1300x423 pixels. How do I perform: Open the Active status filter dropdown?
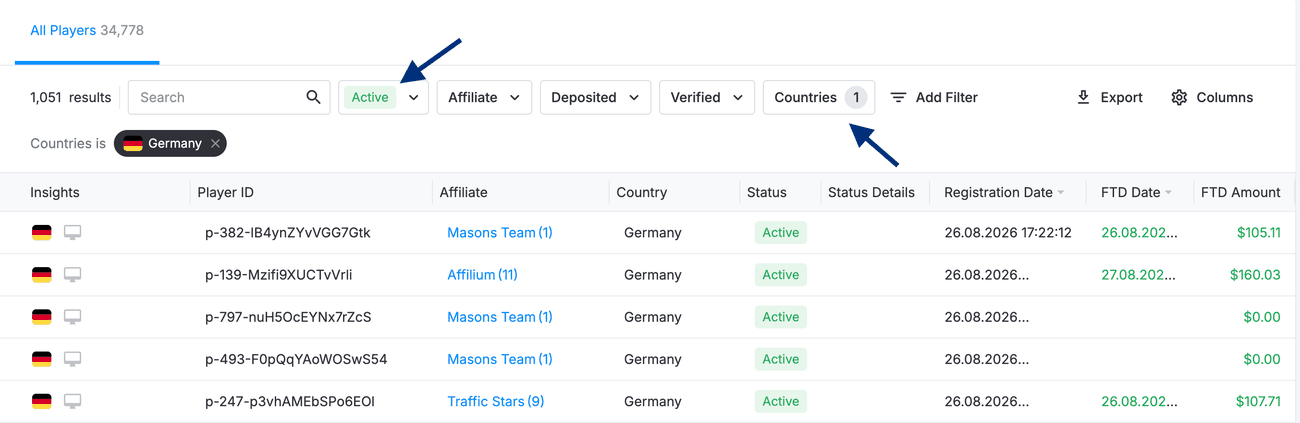[x=383, y=97]
